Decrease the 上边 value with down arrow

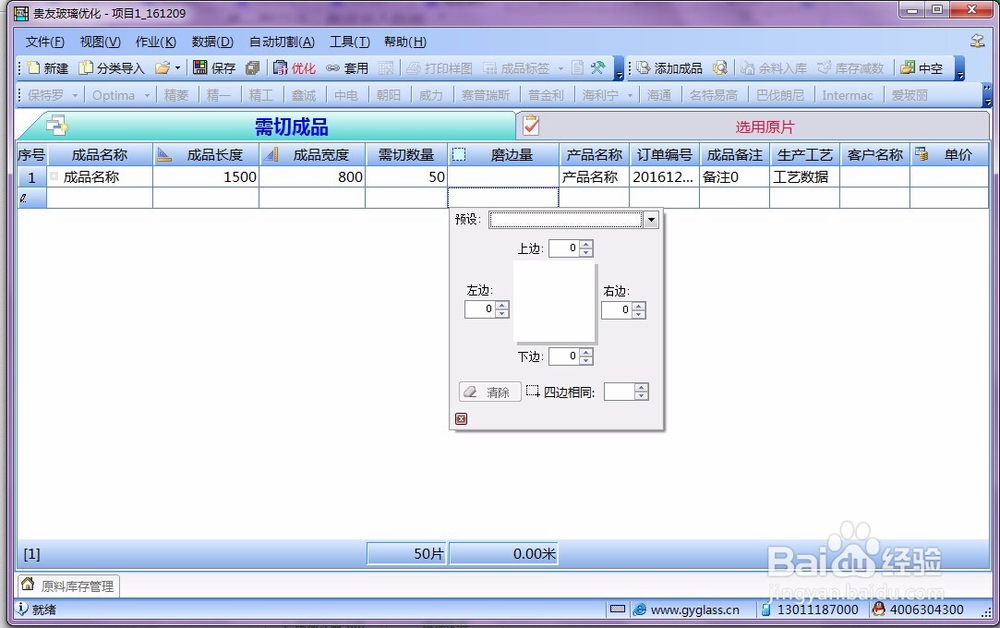coord(587,252)
